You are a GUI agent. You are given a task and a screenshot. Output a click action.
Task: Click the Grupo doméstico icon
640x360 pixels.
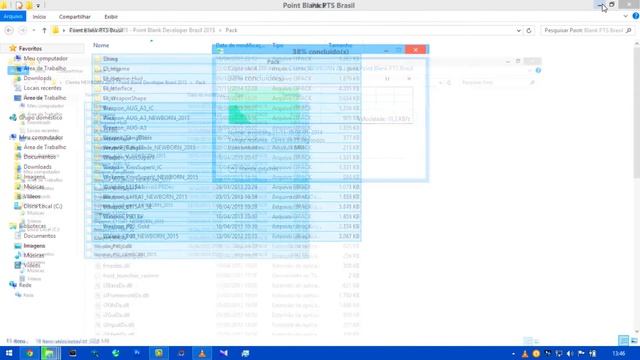click(x=13, y=118)
